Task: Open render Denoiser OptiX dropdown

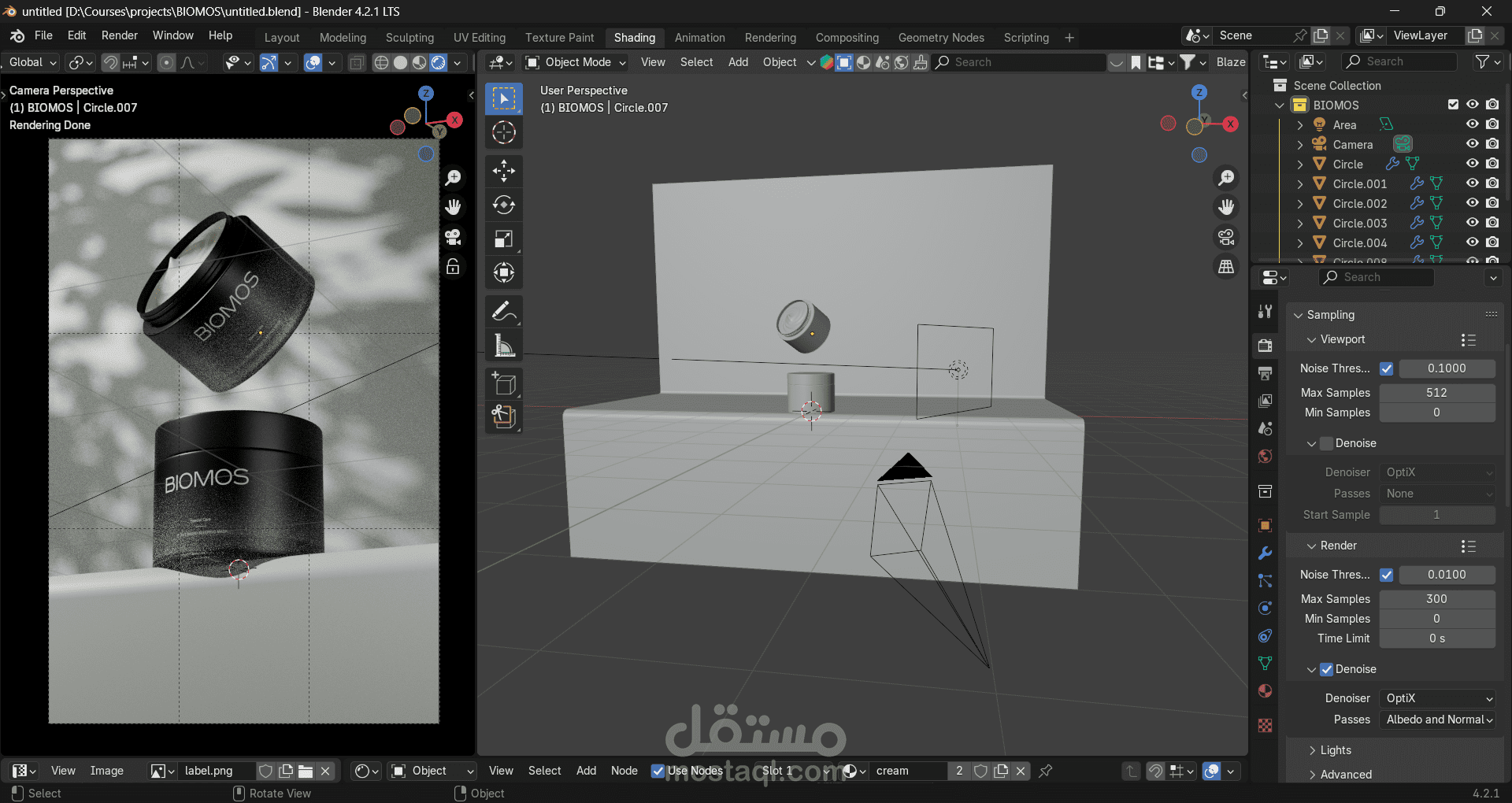Action: (1437, 698)
